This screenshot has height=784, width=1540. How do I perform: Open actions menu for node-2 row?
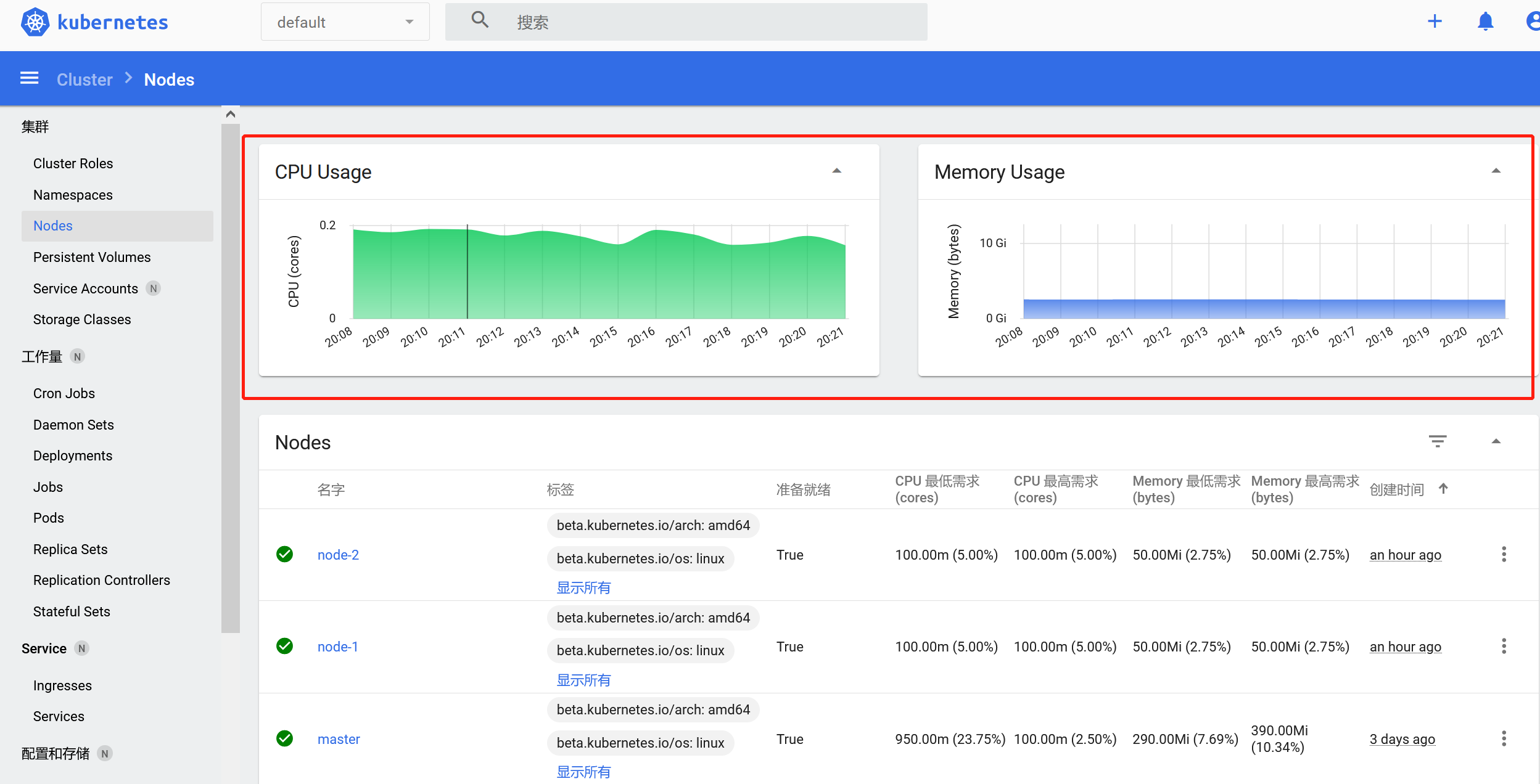click(1504, 554)
